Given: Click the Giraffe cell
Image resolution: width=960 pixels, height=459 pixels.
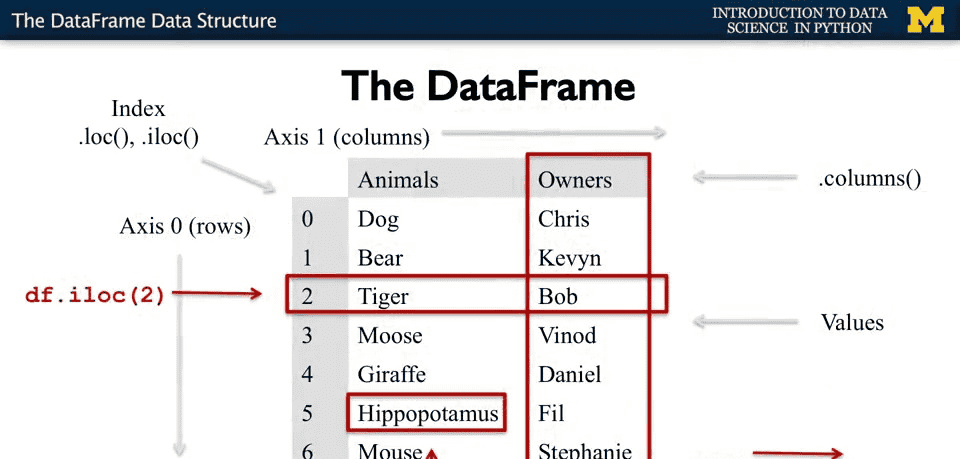Looking at the screenshot, I should 392,374.
